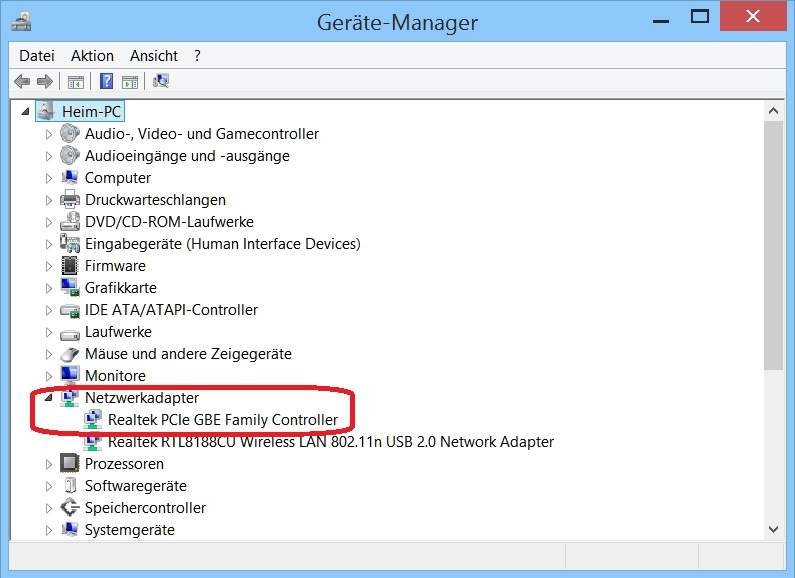Select the Computer category label
Viewport: 795px width, 578px height.
click(118, 178)
